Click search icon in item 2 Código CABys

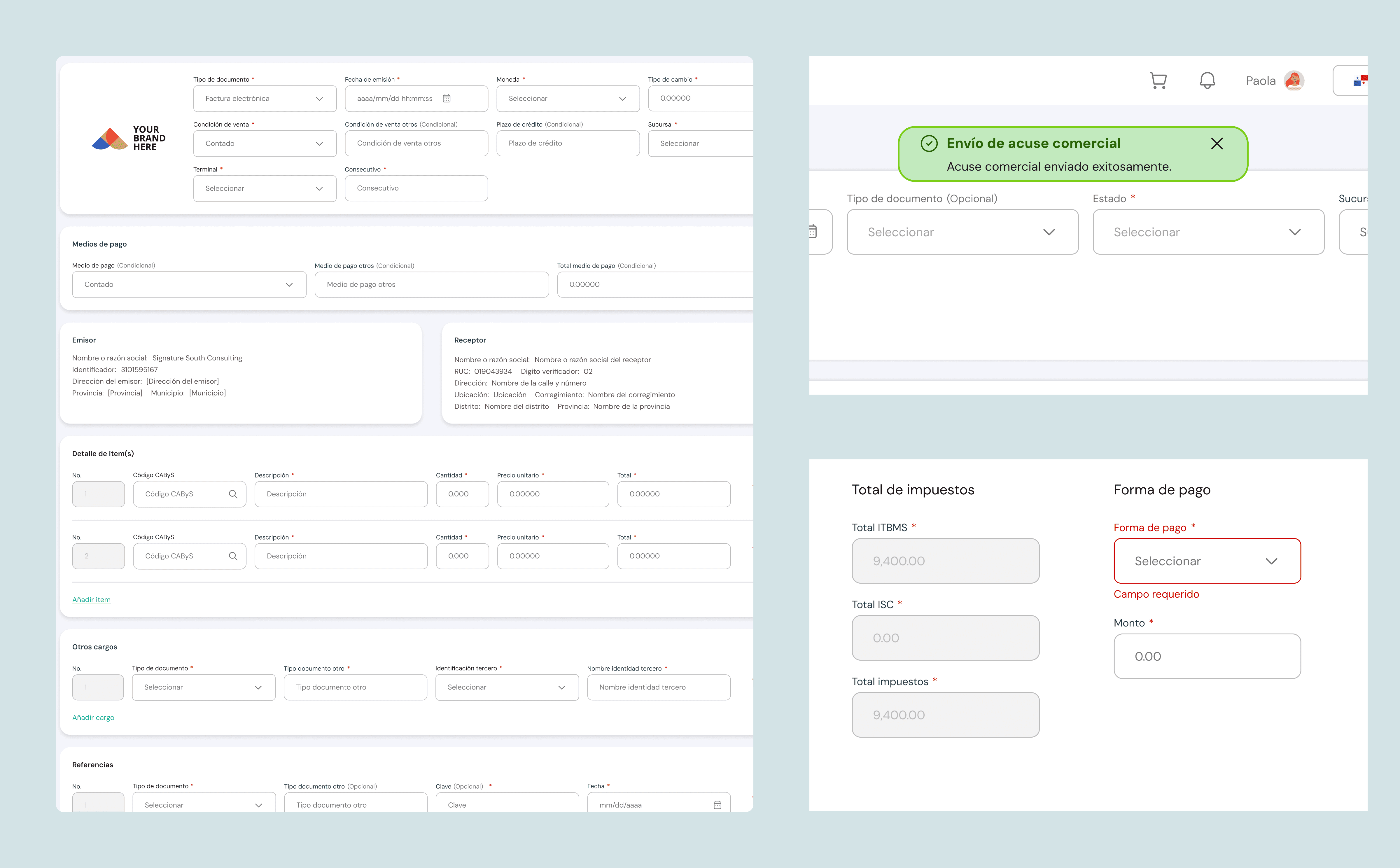point(233,556)
